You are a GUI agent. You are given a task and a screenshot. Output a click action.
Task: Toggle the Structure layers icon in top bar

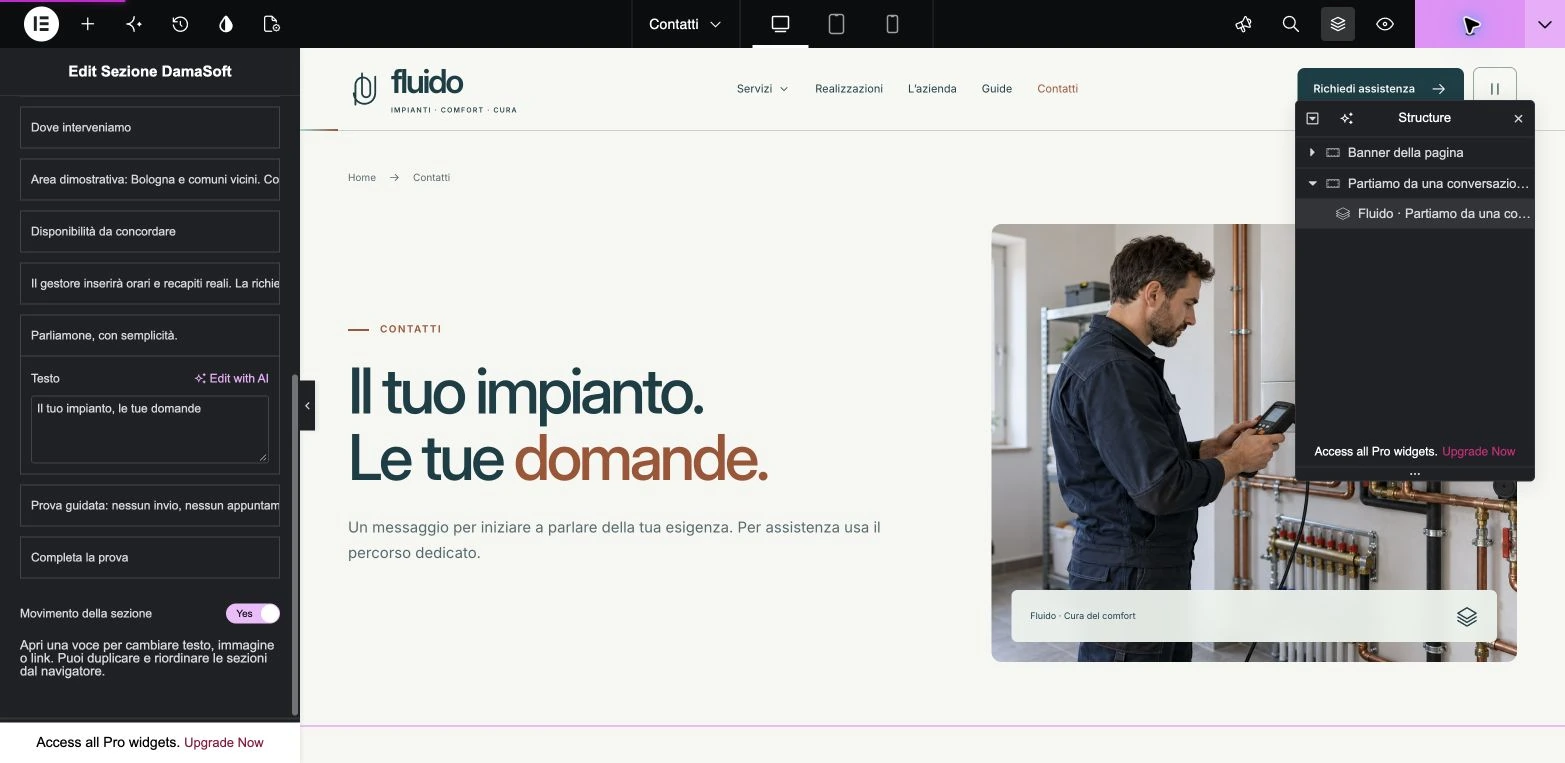[1338, 24]
